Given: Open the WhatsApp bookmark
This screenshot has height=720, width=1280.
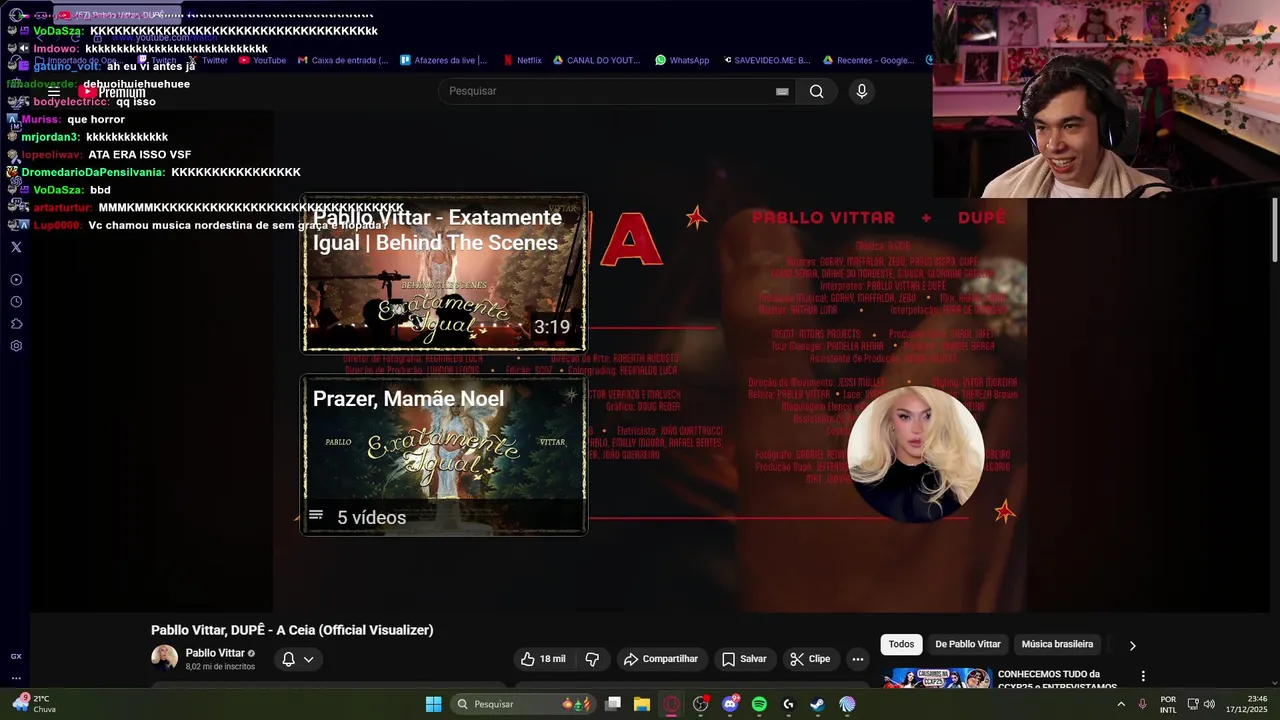Looking at the screenshot, I should pos(682,60).
